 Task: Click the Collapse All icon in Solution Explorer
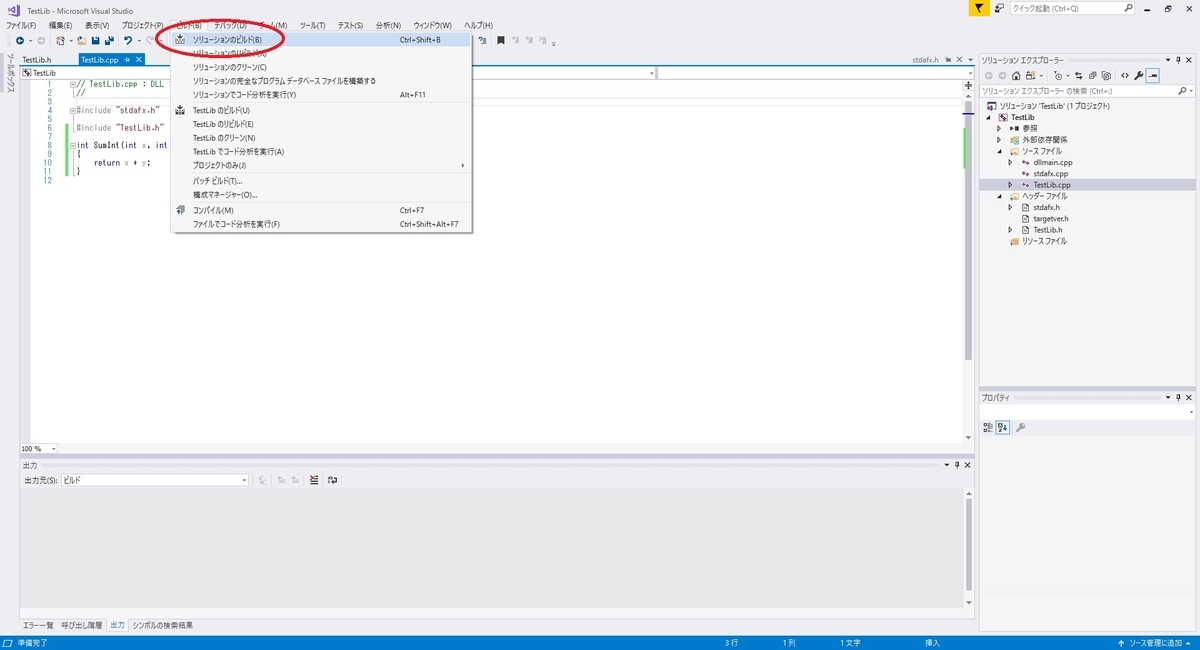[x=1093, y=75]
